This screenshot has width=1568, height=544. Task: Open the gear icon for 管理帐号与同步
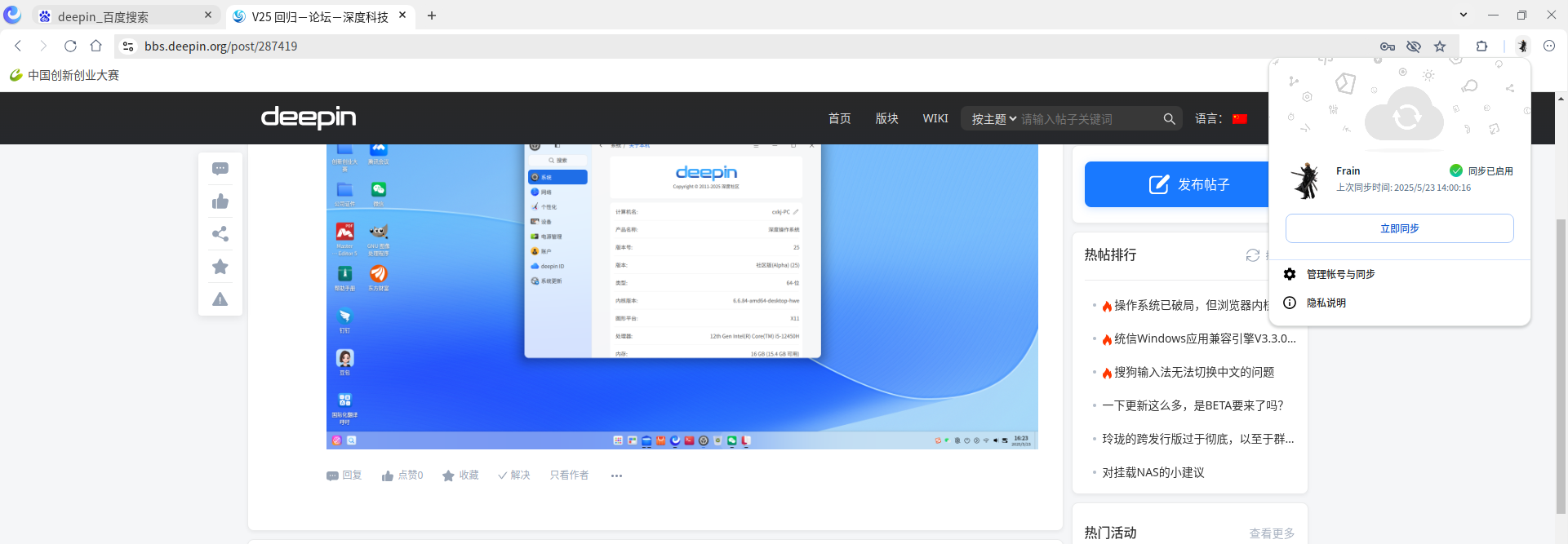[x=1290, y=274]
